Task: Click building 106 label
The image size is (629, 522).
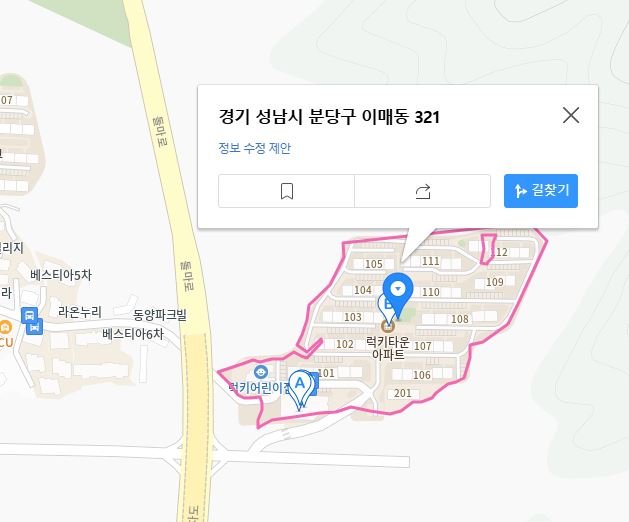Action: pos(422,375)
